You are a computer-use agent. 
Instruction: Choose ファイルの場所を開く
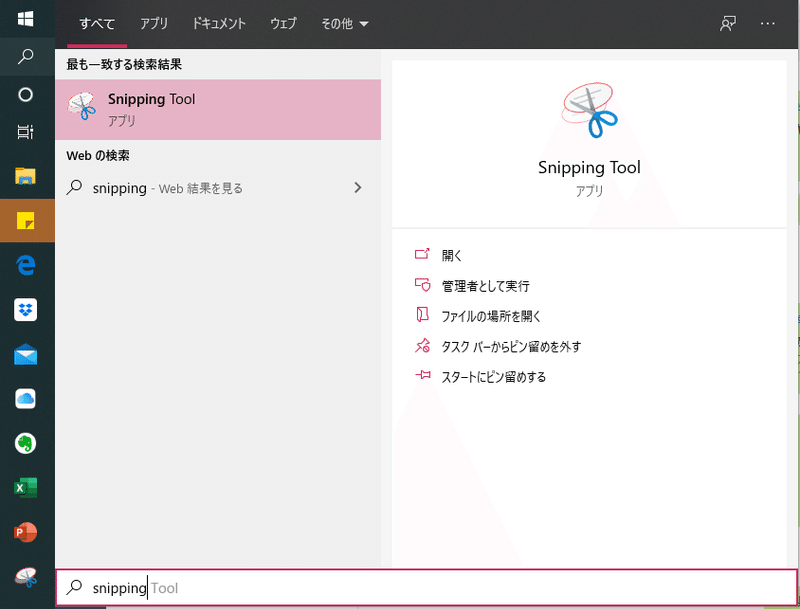[x=490, y=316]
